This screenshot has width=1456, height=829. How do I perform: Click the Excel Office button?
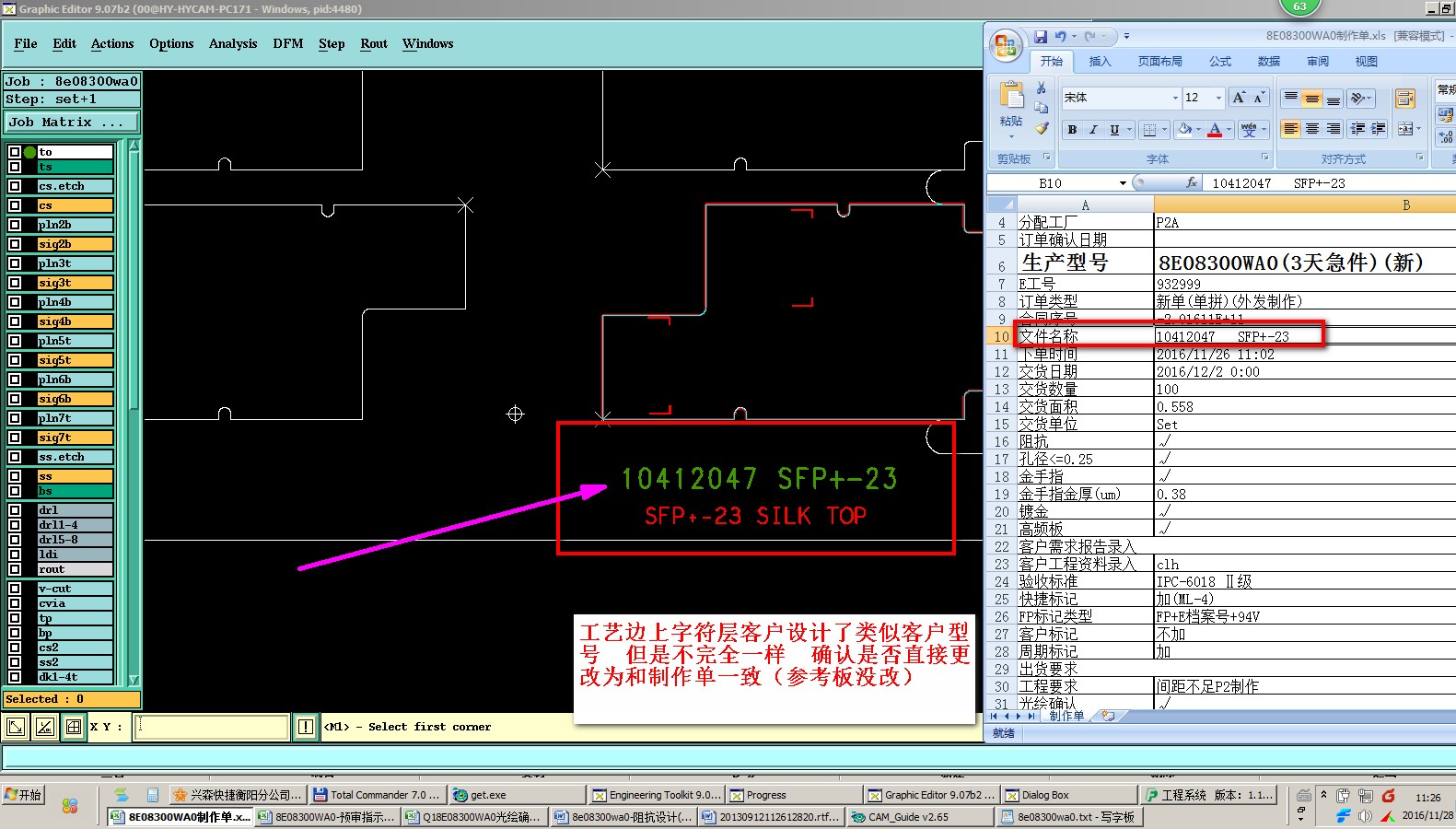(x=1006, y=44)
